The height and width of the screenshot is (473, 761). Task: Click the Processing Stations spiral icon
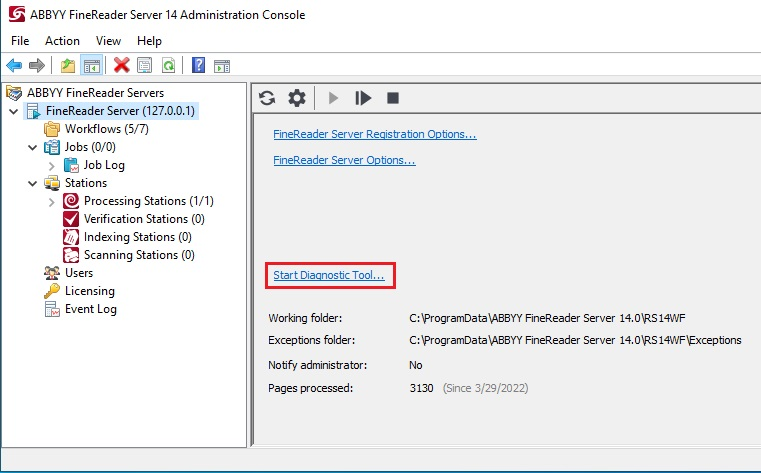[x=71, y=201]
